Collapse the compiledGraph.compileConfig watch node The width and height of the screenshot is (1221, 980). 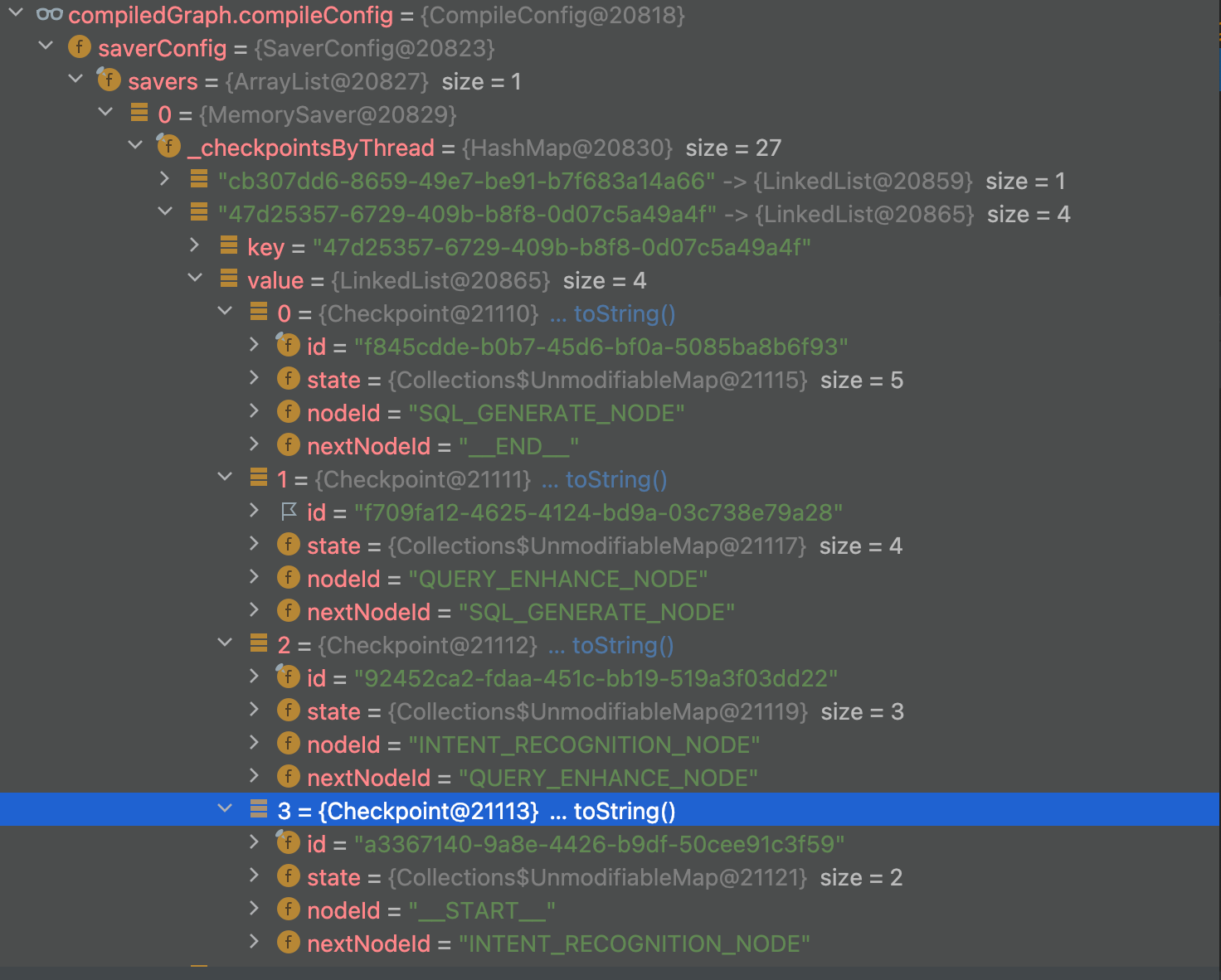pos(16,12)
